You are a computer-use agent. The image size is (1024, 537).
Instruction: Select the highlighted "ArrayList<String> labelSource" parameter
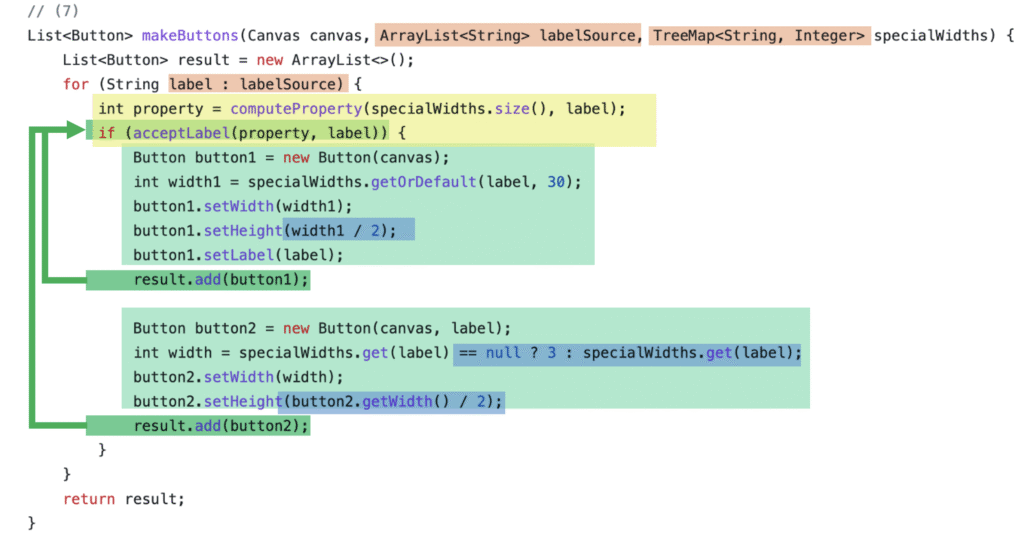508,36
